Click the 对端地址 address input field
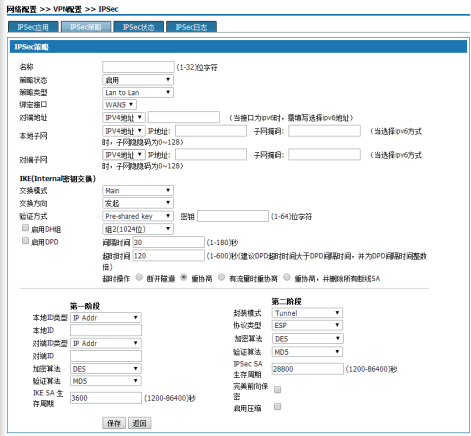The image size is (471, 436). coord(184,117)
